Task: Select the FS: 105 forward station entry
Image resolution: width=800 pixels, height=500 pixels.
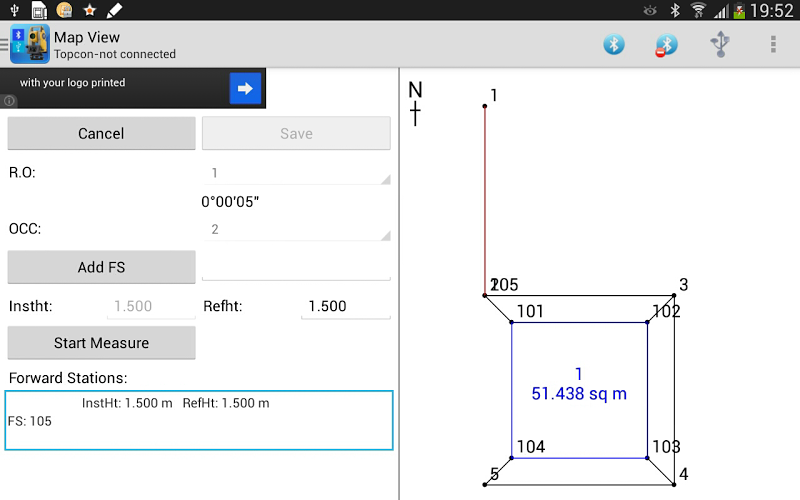Action: point(30,421)
